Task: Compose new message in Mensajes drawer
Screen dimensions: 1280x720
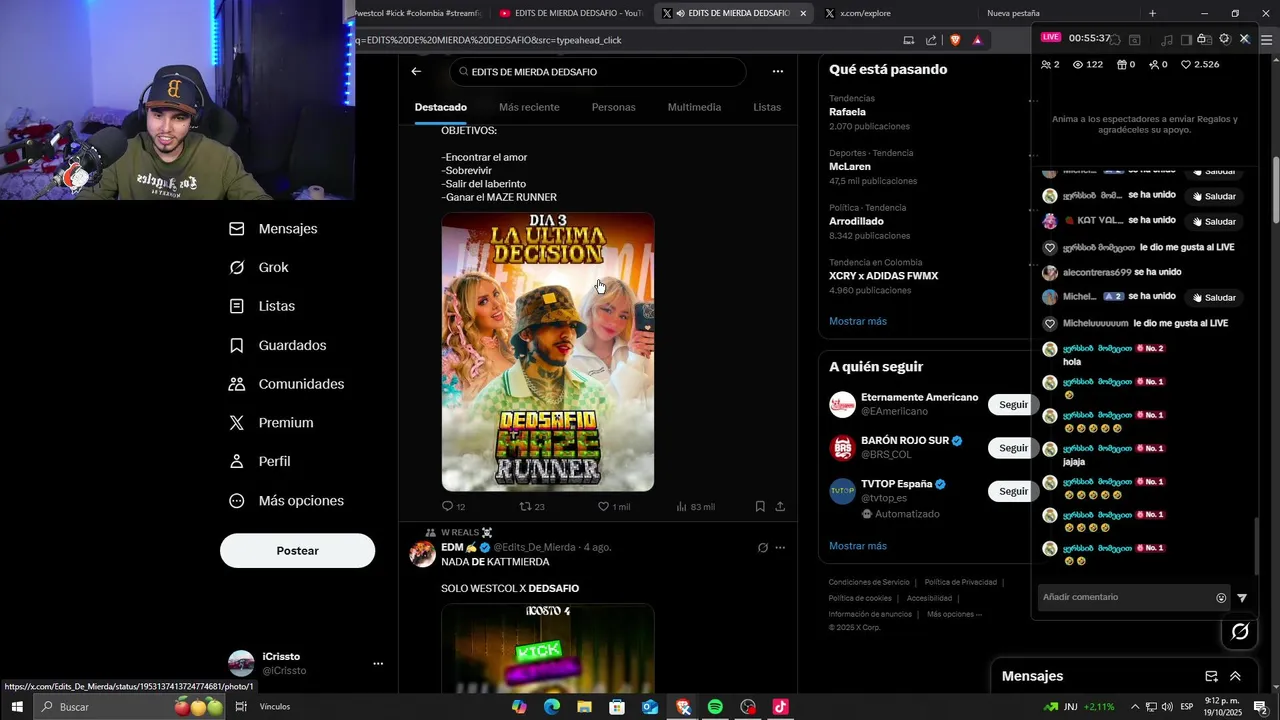Action: coord(1211,676)
